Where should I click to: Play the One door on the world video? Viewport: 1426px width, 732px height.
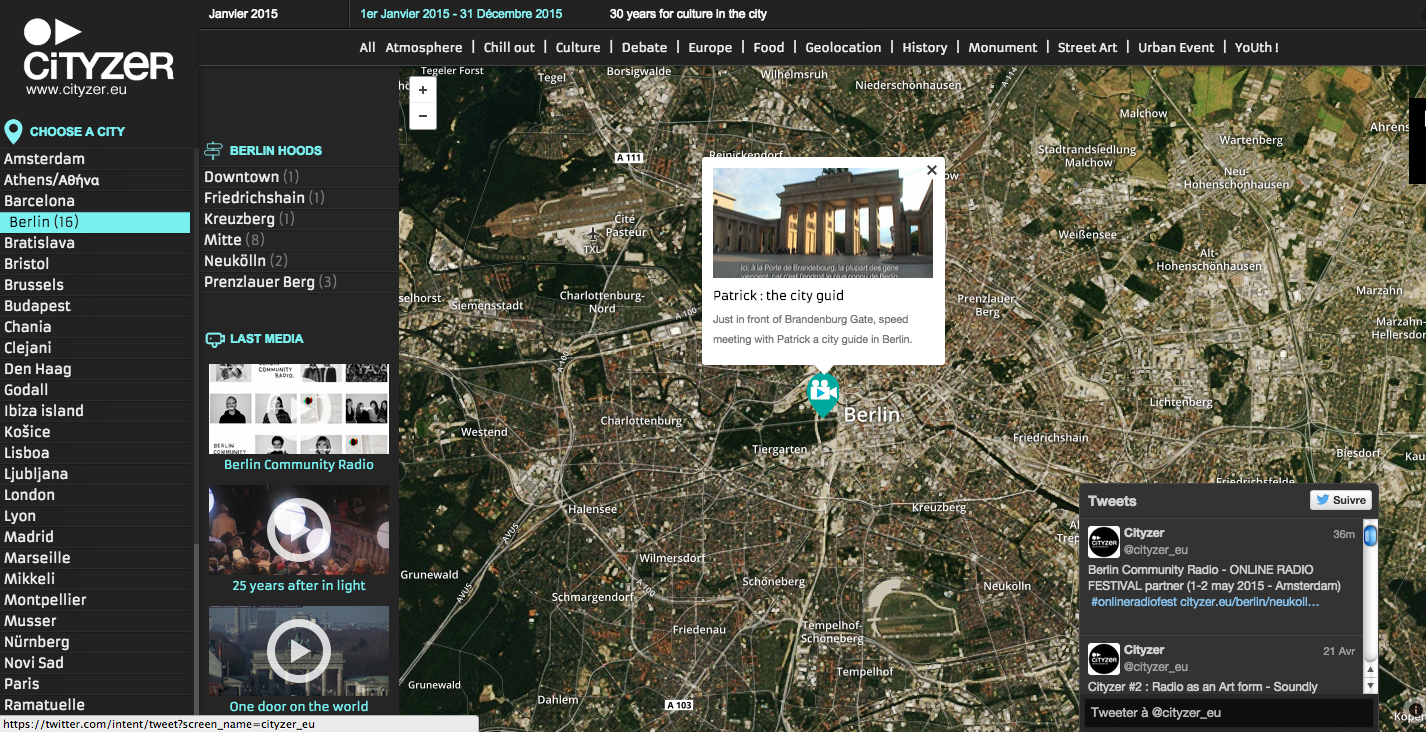pyautogui.click(x=299, y=651)
